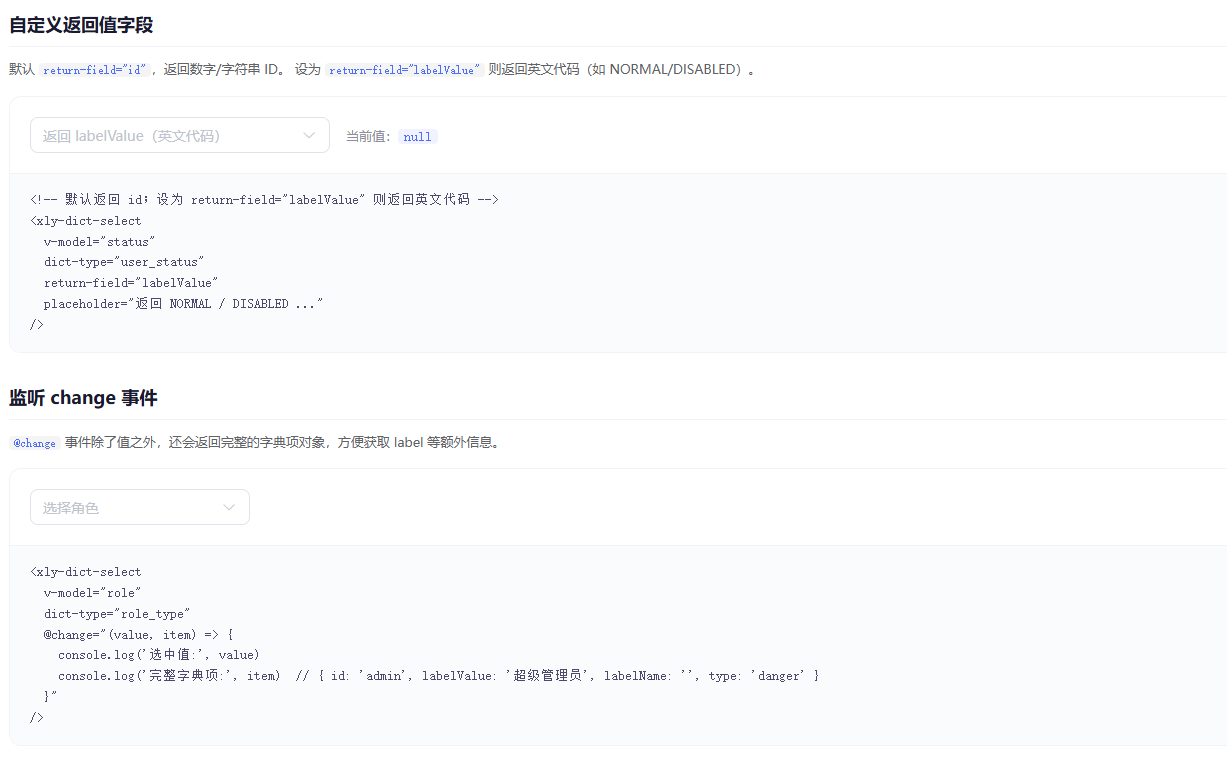Click the null current value badge
This screenshot has width=1227, height=764.
[417, 136]
